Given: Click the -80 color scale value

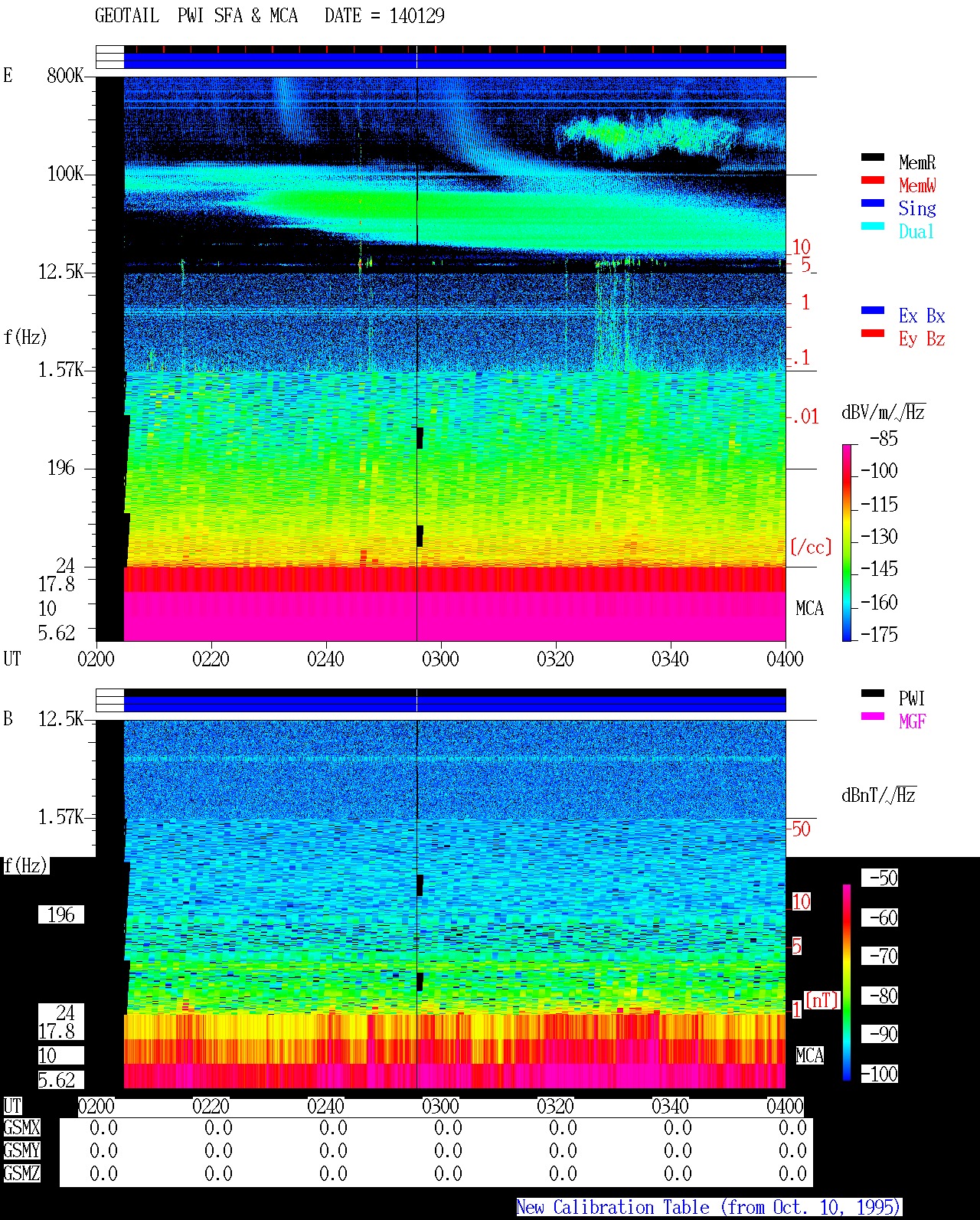Looking at the screenshot, I should pos(880,996).
